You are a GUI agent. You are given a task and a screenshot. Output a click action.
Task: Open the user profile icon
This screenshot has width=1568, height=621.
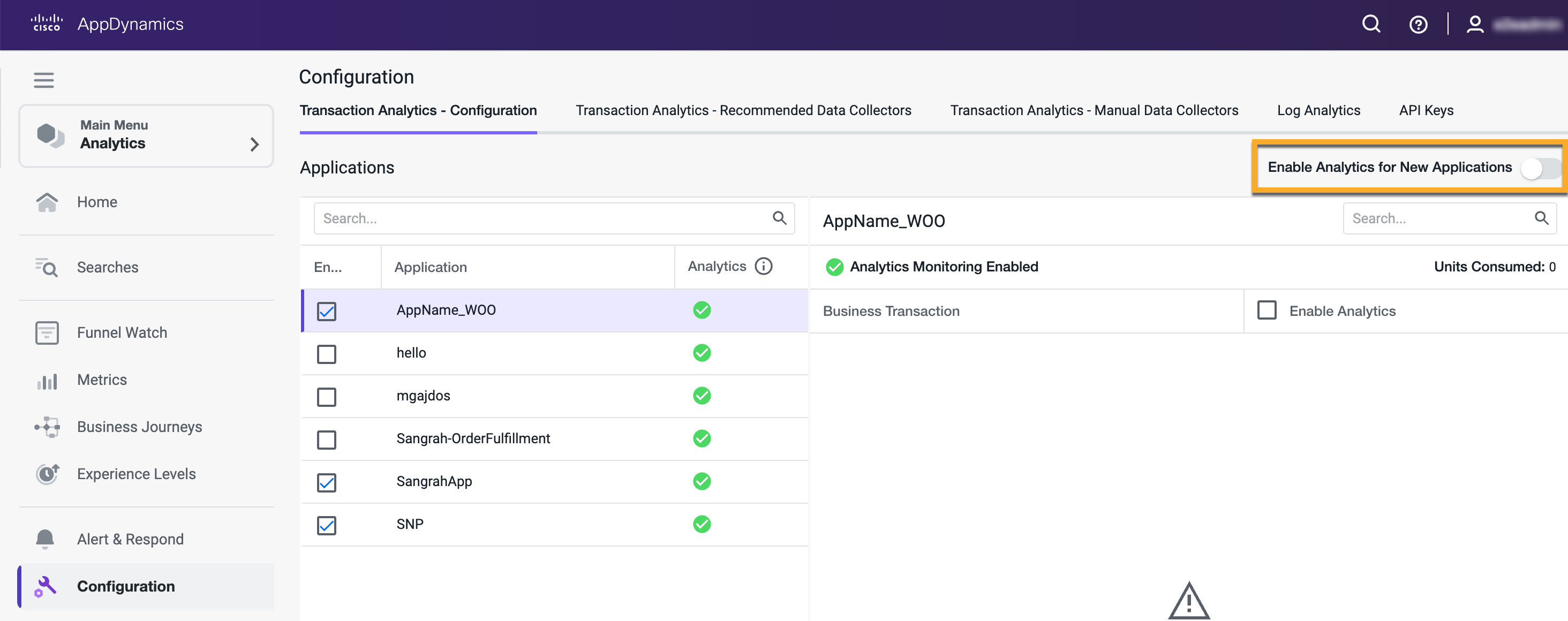pos(1475,24)
